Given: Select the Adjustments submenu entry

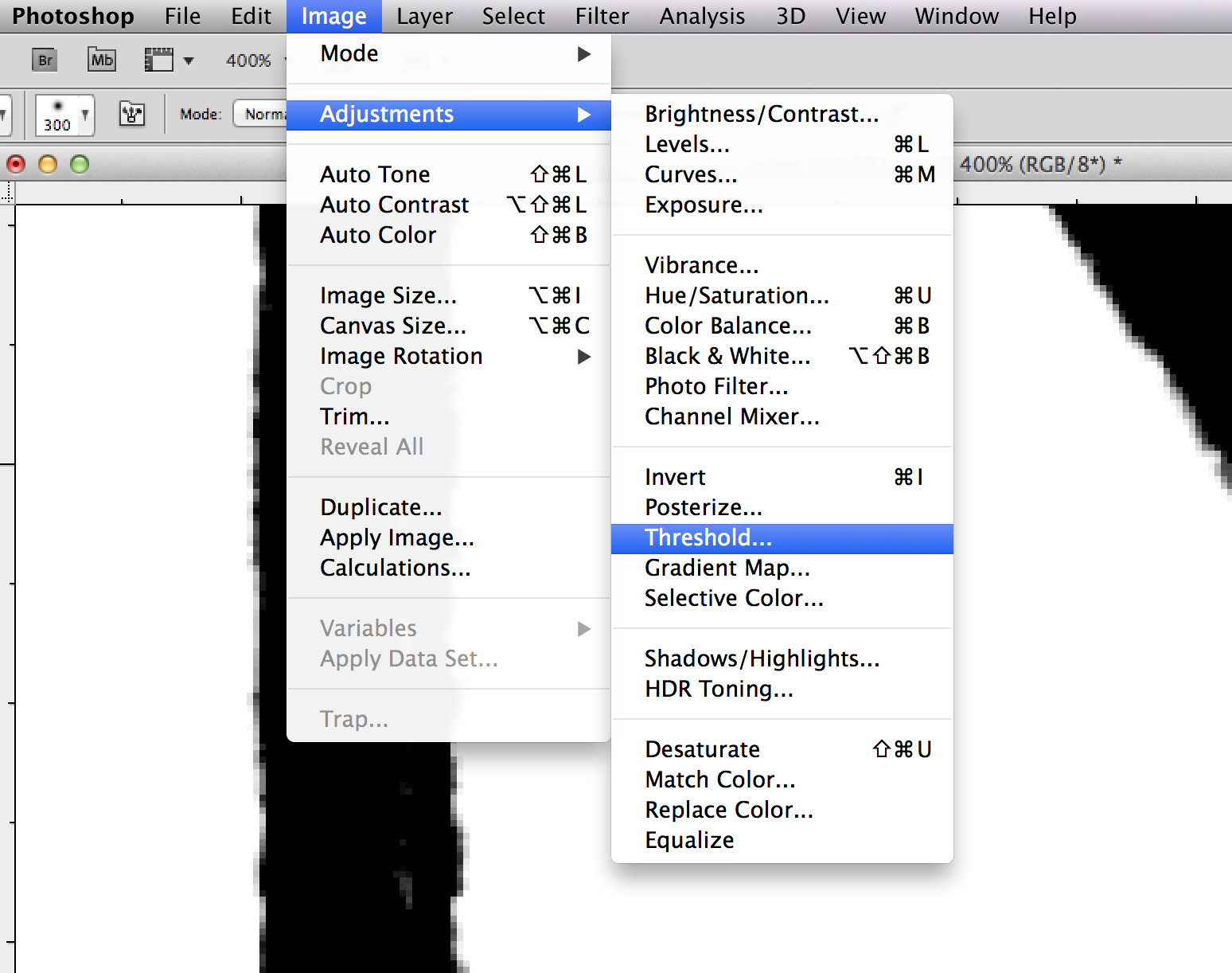Looking at the screenshot, I should coord(449,114).
